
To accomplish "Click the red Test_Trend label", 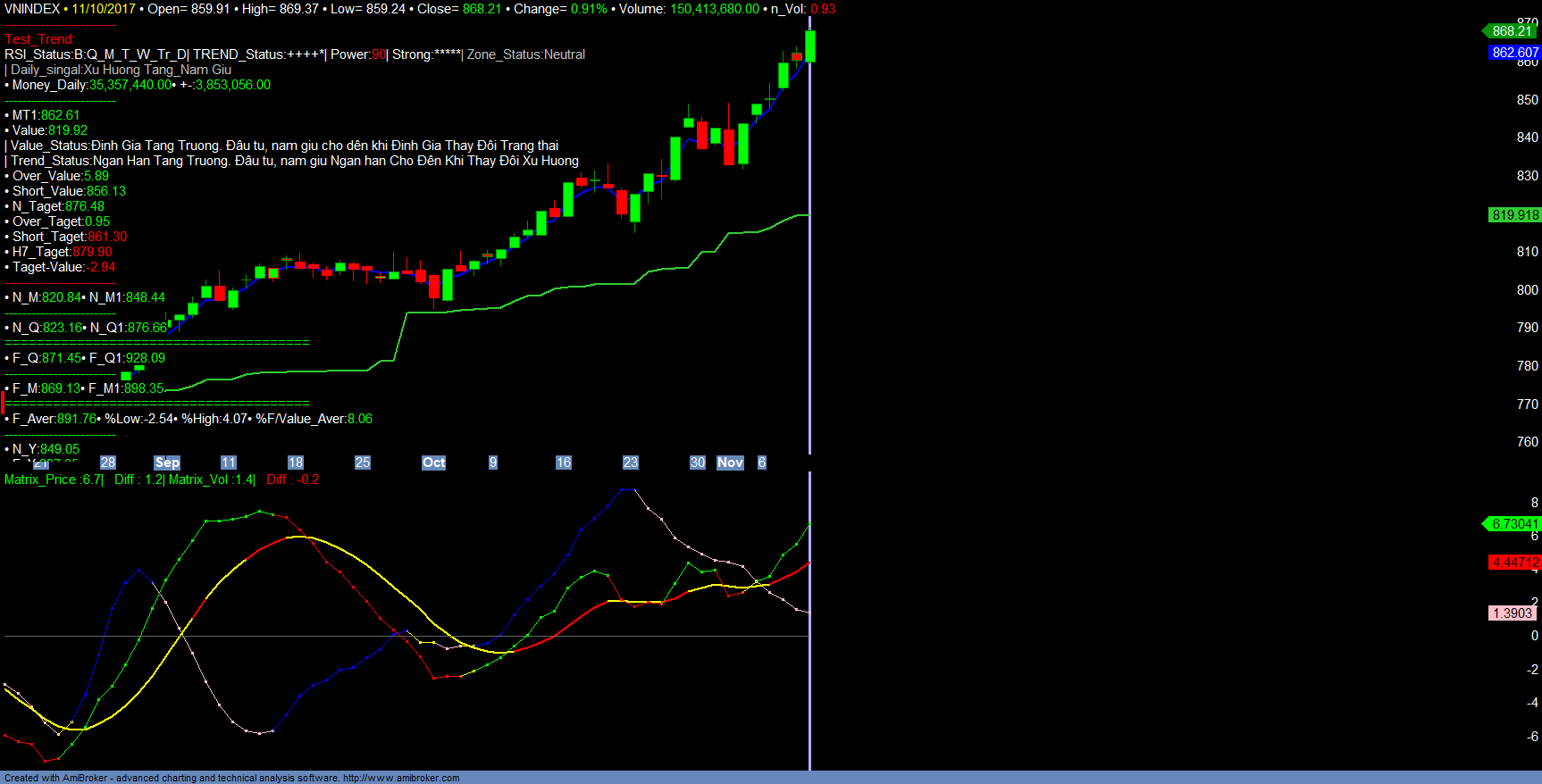I will coord(39,39).
